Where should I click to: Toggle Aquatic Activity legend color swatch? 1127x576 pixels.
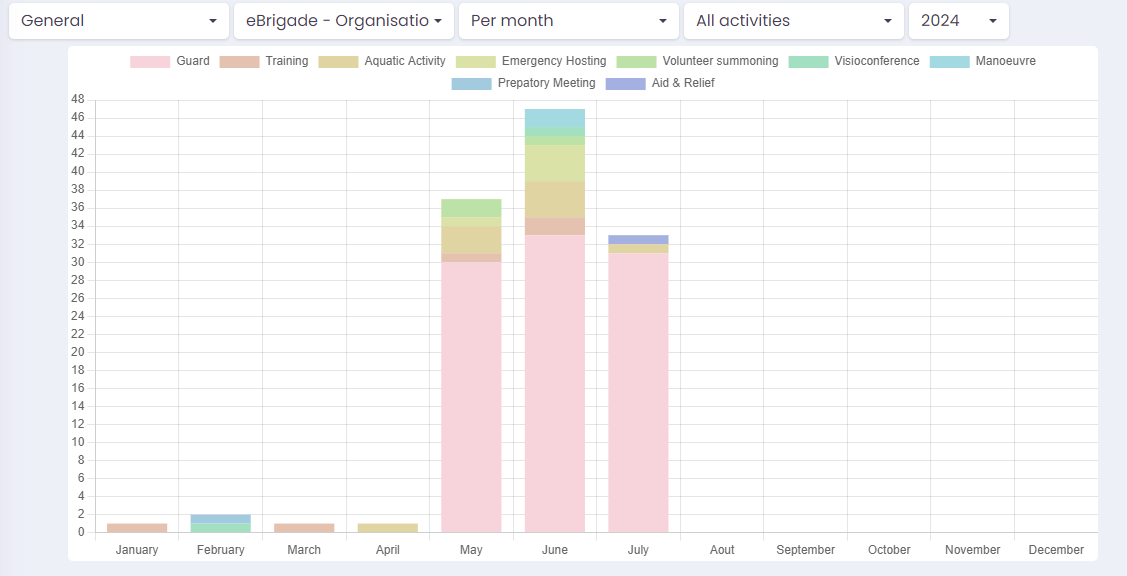338,62
